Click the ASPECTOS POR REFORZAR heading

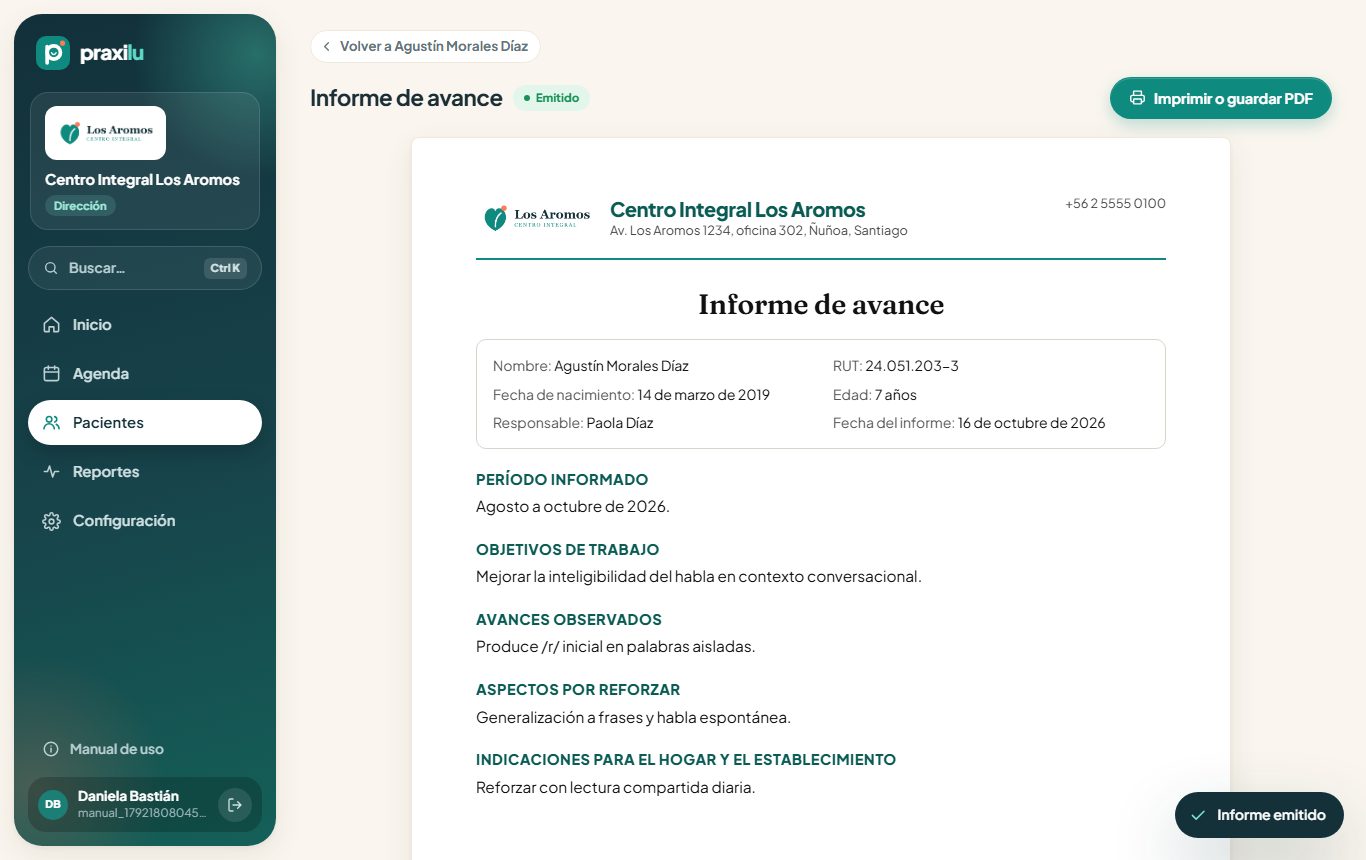[578, 690]
